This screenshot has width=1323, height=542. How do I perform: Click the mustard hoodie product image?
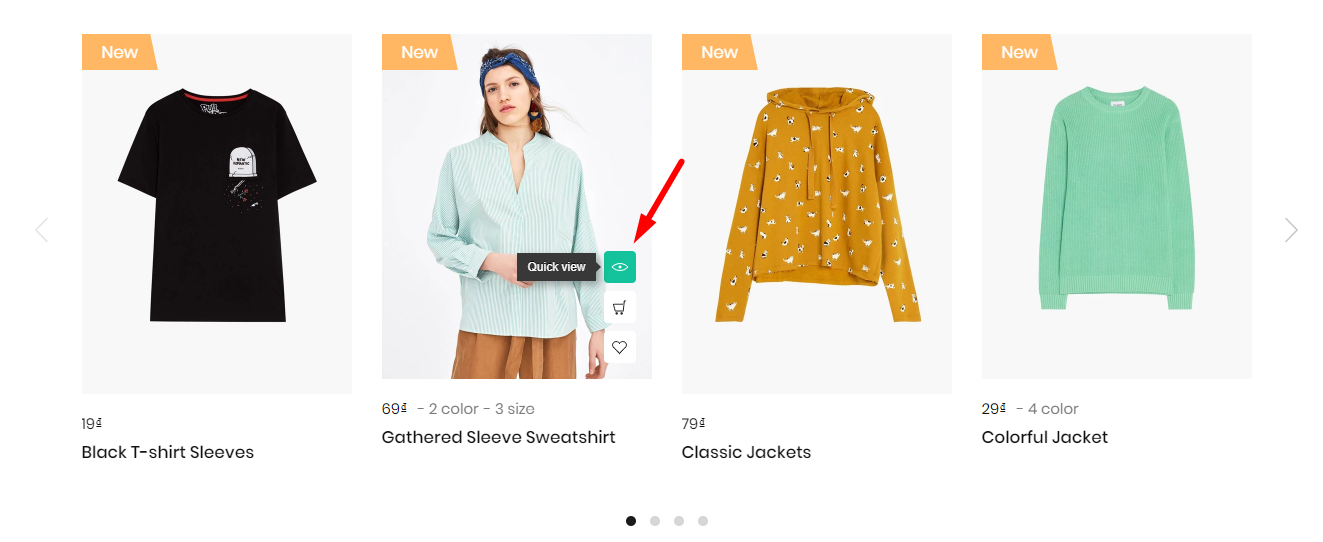coord(817,214)
